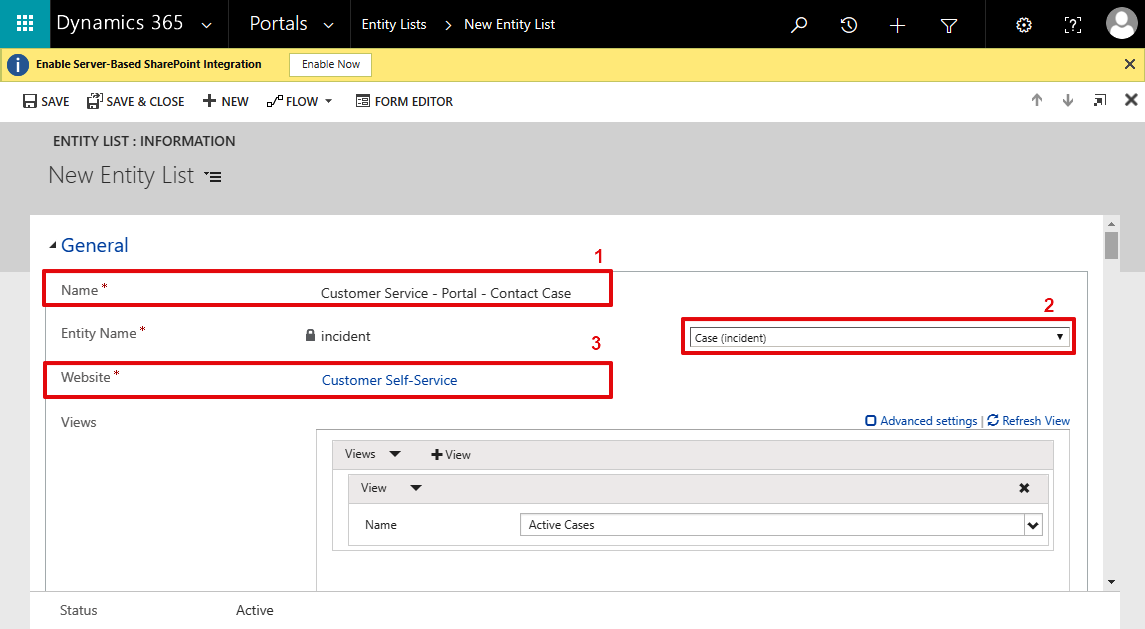Go to the next record down arrow
The height and width of the screenshot is (629, 1145).
click(x=1068, y=100)
